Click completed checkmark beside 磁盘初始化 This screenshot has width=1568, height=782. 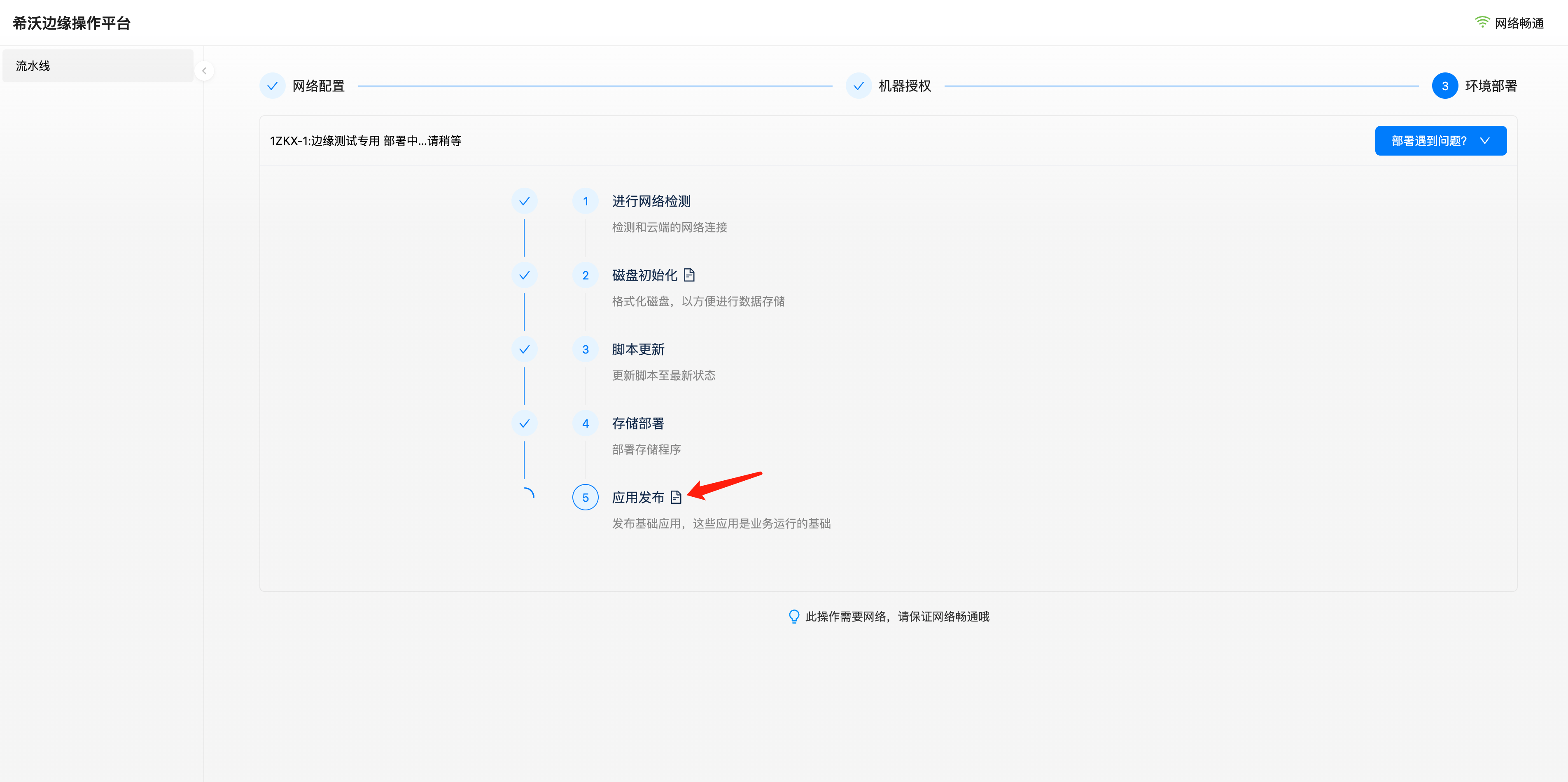point(524,276)
